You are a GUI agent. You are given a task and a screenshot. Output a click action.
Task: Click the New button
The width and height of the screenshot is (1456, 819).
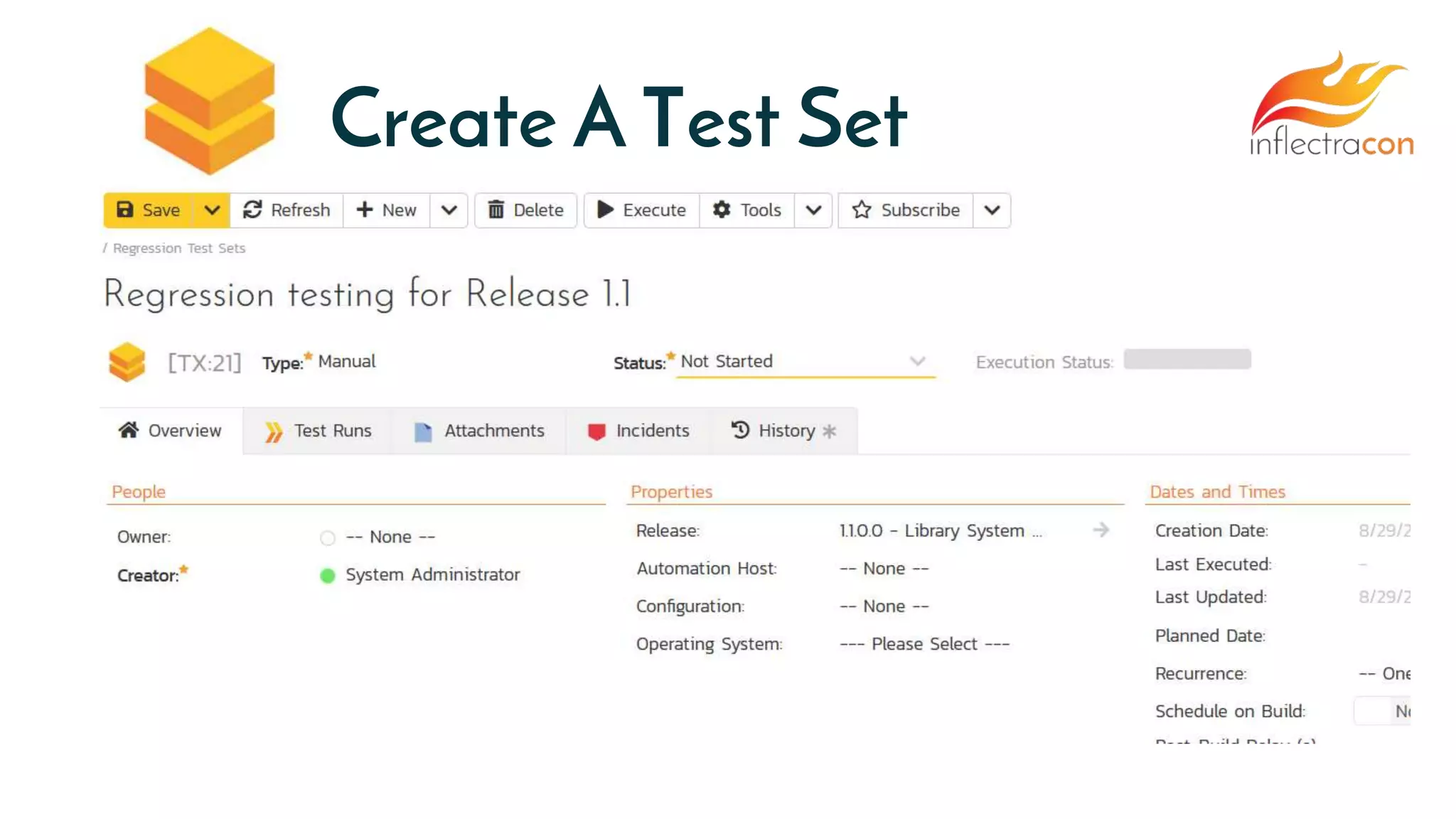pos(386,210)
